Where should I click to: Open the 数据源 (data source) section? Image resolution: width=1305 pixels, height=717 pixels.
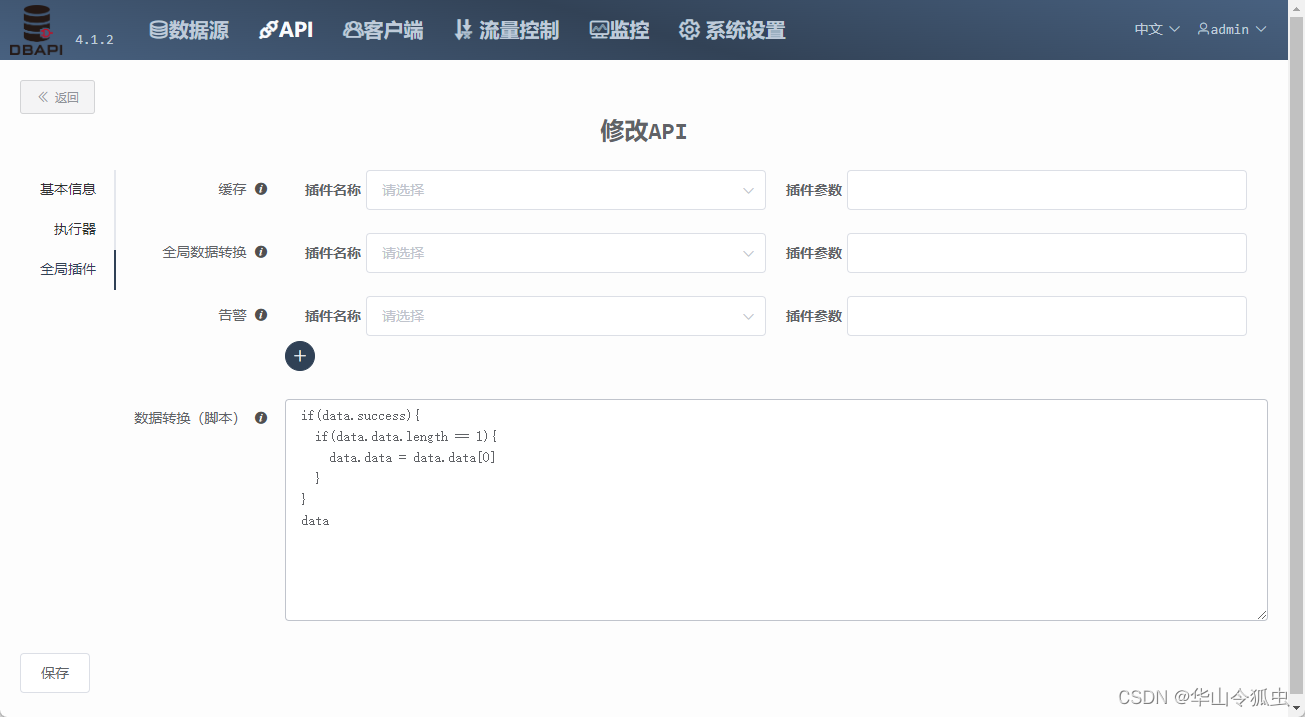click(x=189, y=30)
